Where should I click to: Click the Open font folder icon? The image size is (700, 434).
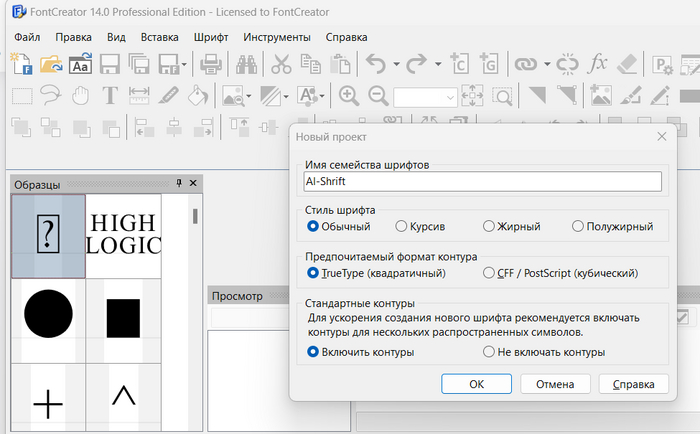point(51,65)
